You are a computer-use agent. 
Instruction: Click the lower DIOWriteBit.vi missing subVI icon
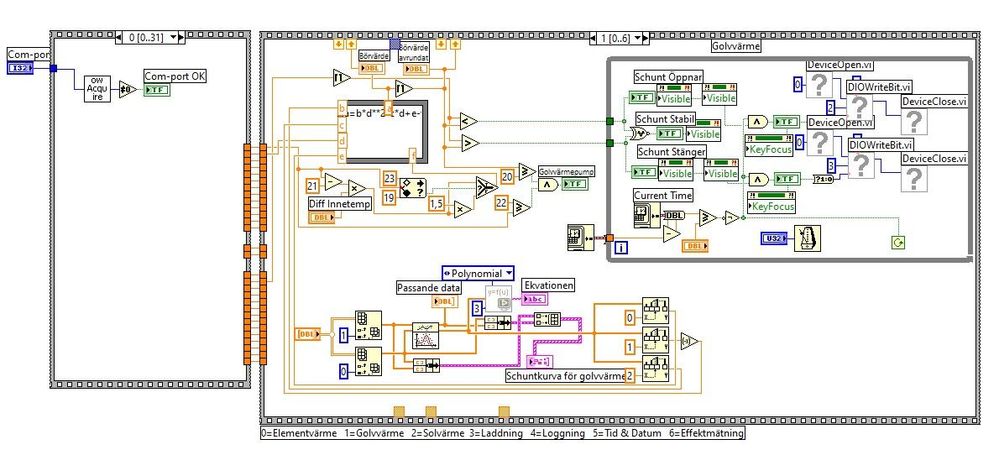pos(860,166)
